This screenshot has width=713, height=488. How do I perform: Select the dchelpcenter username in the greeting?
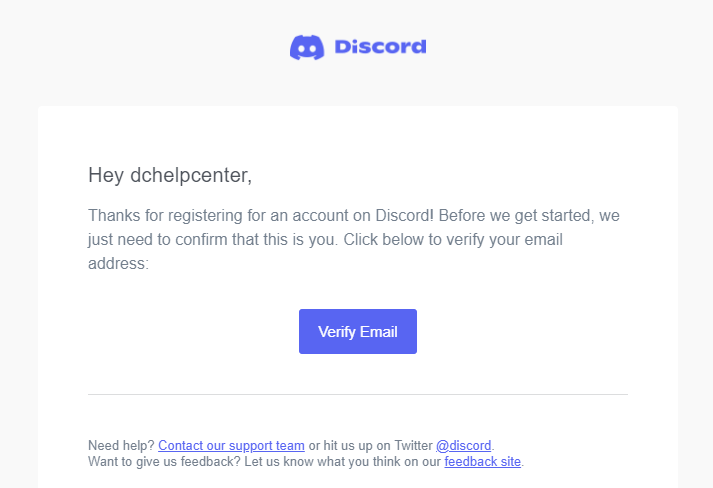coord(191,175)
